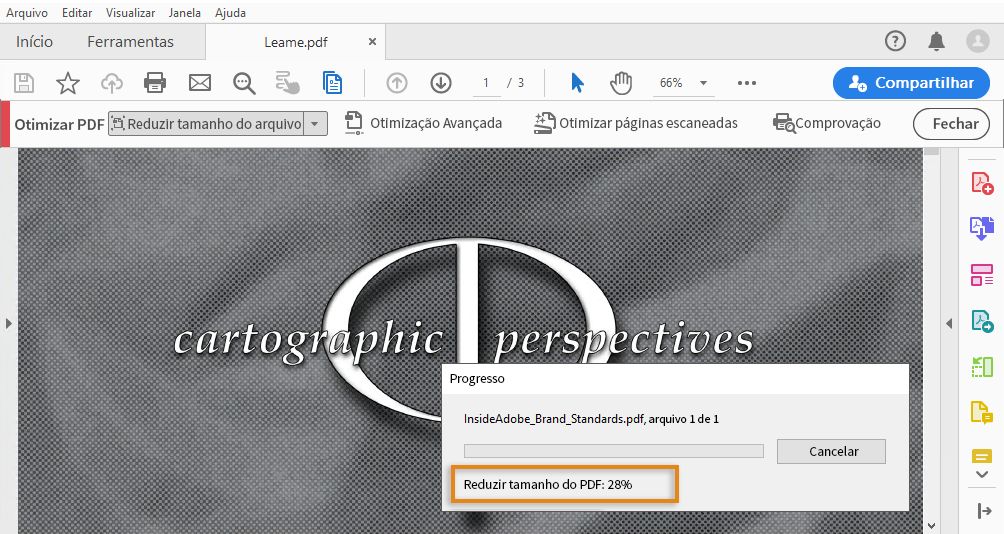Go to next page arrow
The height and width of the screenshot is (534, 1004).
point(441,83)
